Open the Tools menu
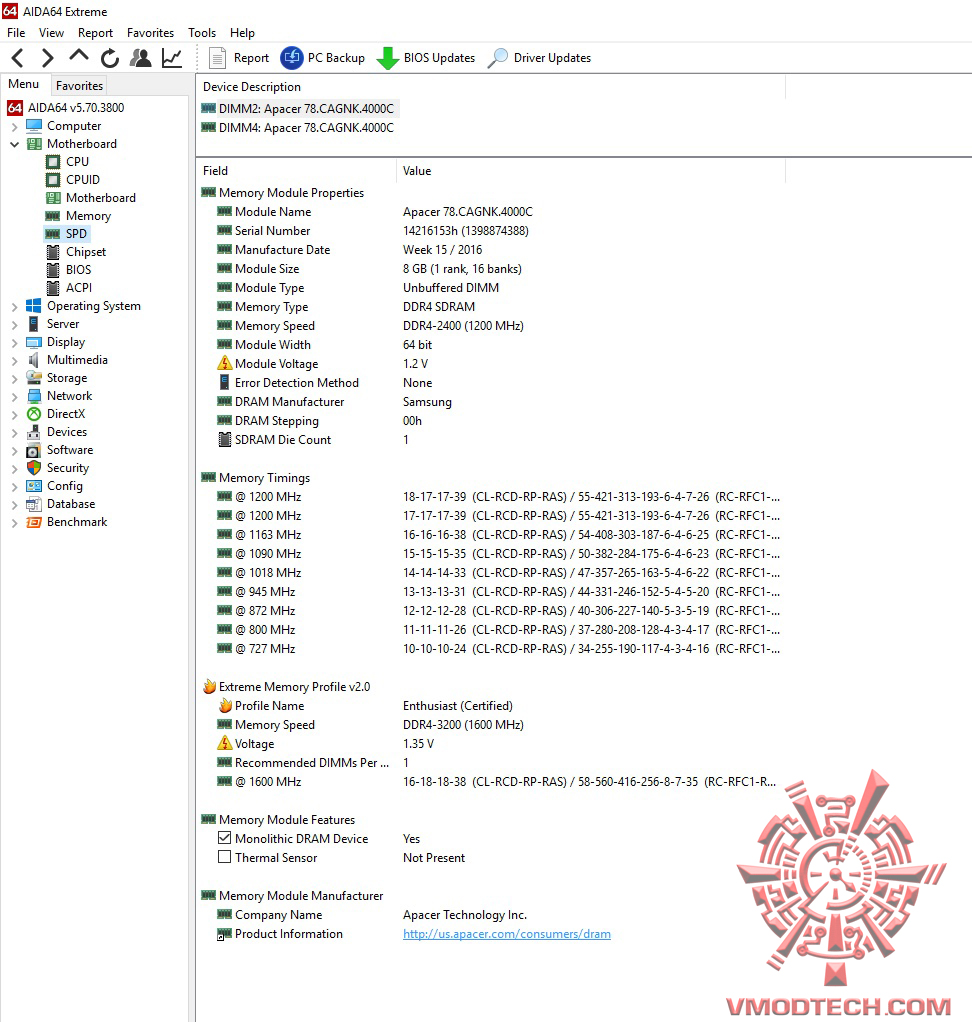The width and height of the screenshot is (972, 1022). coord(202,33)
